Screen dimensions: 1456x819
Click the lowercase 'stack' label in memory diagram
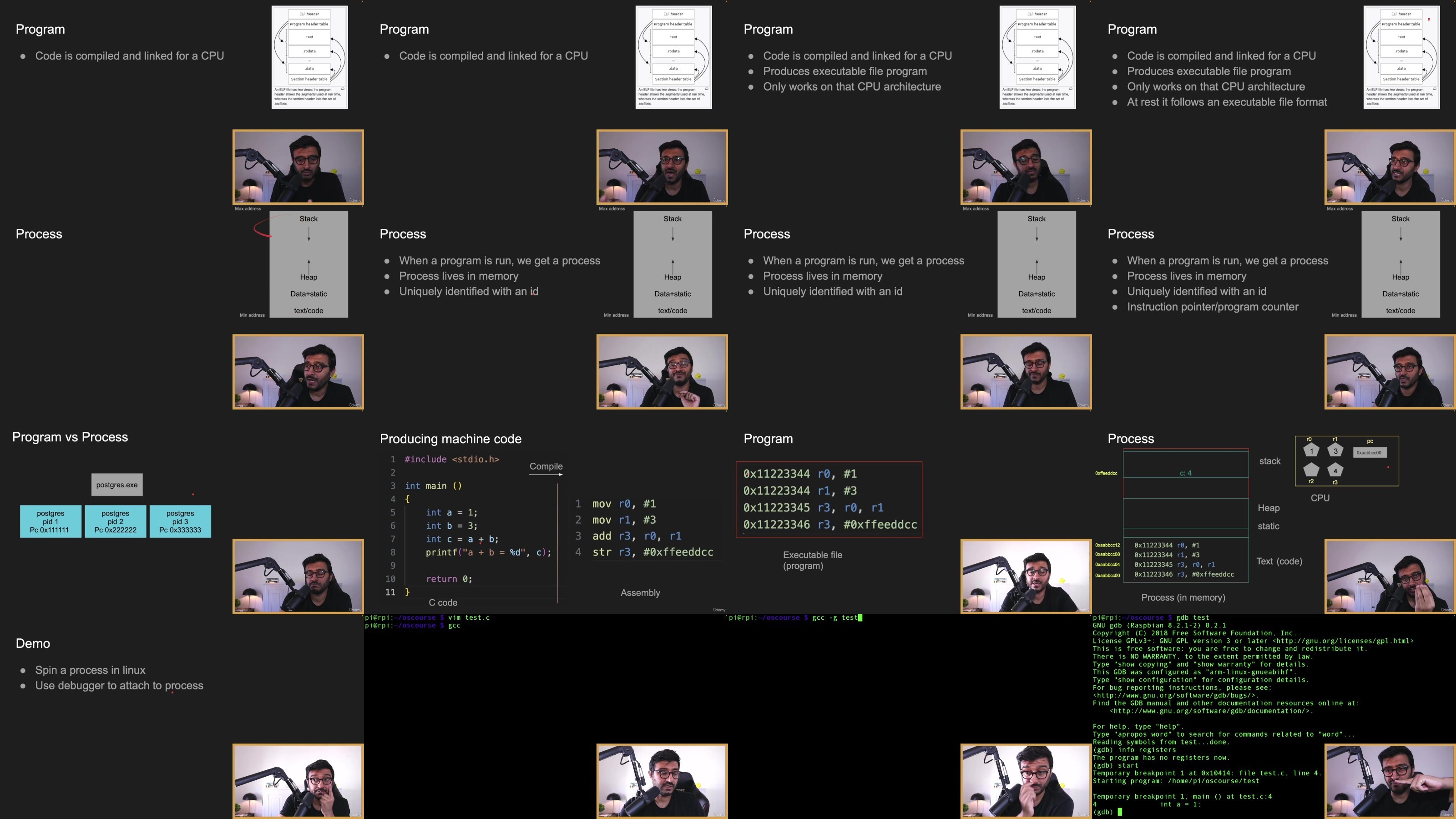tap(1269, 461)
